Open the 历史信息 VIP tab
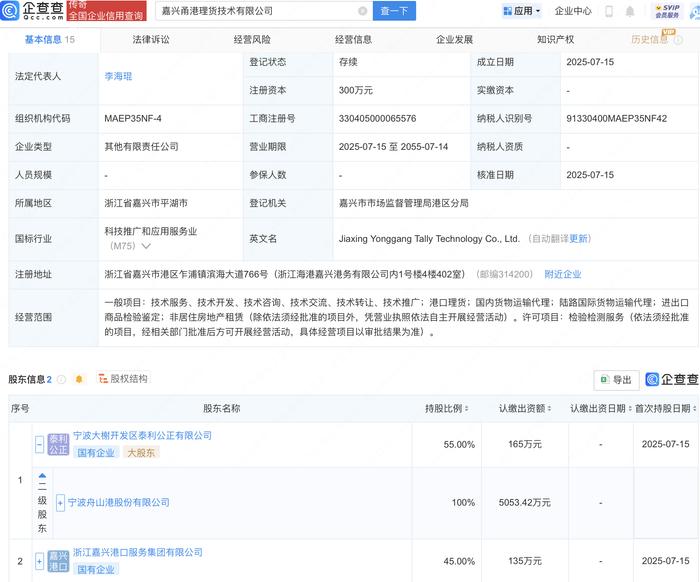Screen dimensions: 700x582 (650, 40)
